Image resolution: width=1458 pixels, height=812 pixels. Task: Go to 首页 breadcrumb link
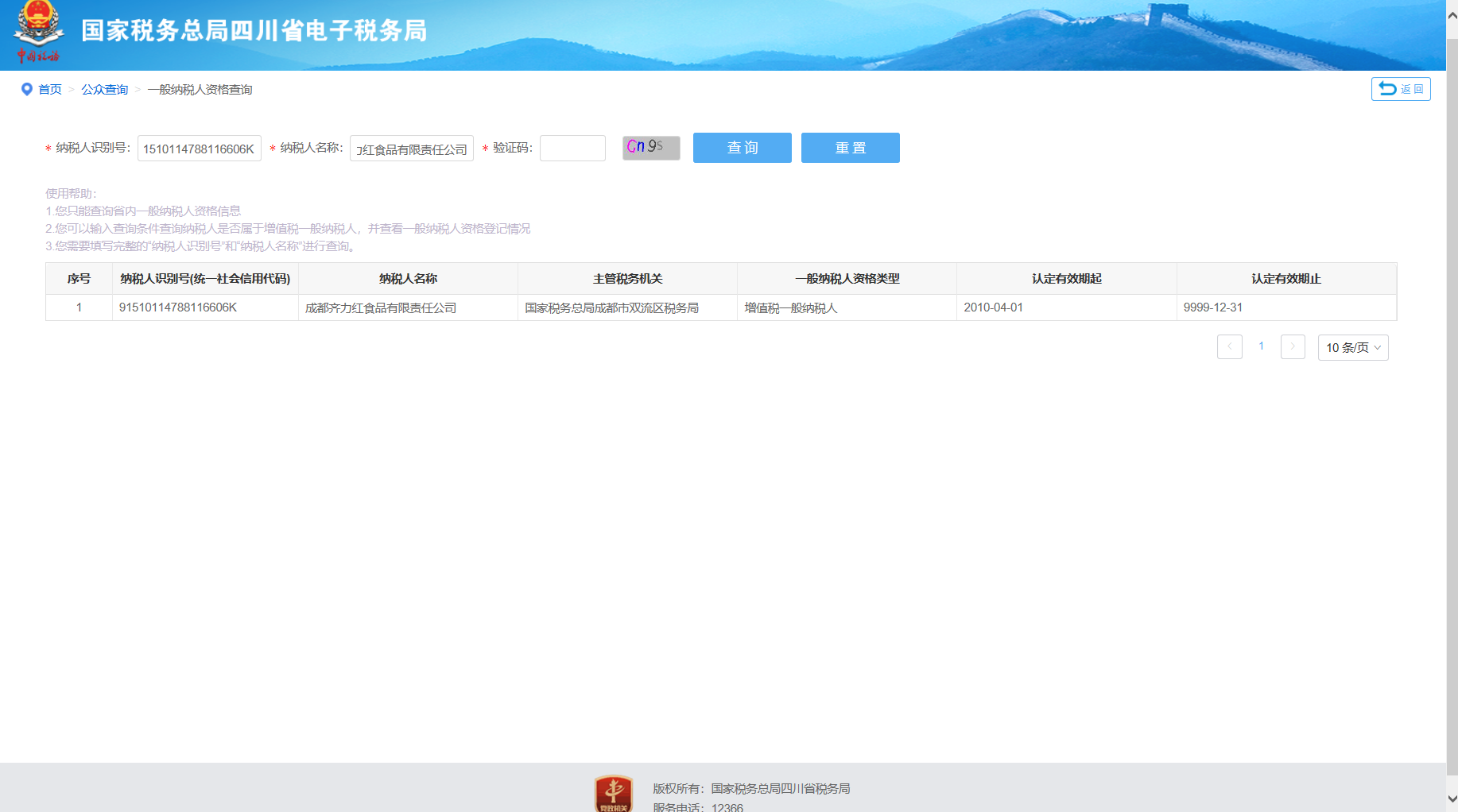(50, 90)
